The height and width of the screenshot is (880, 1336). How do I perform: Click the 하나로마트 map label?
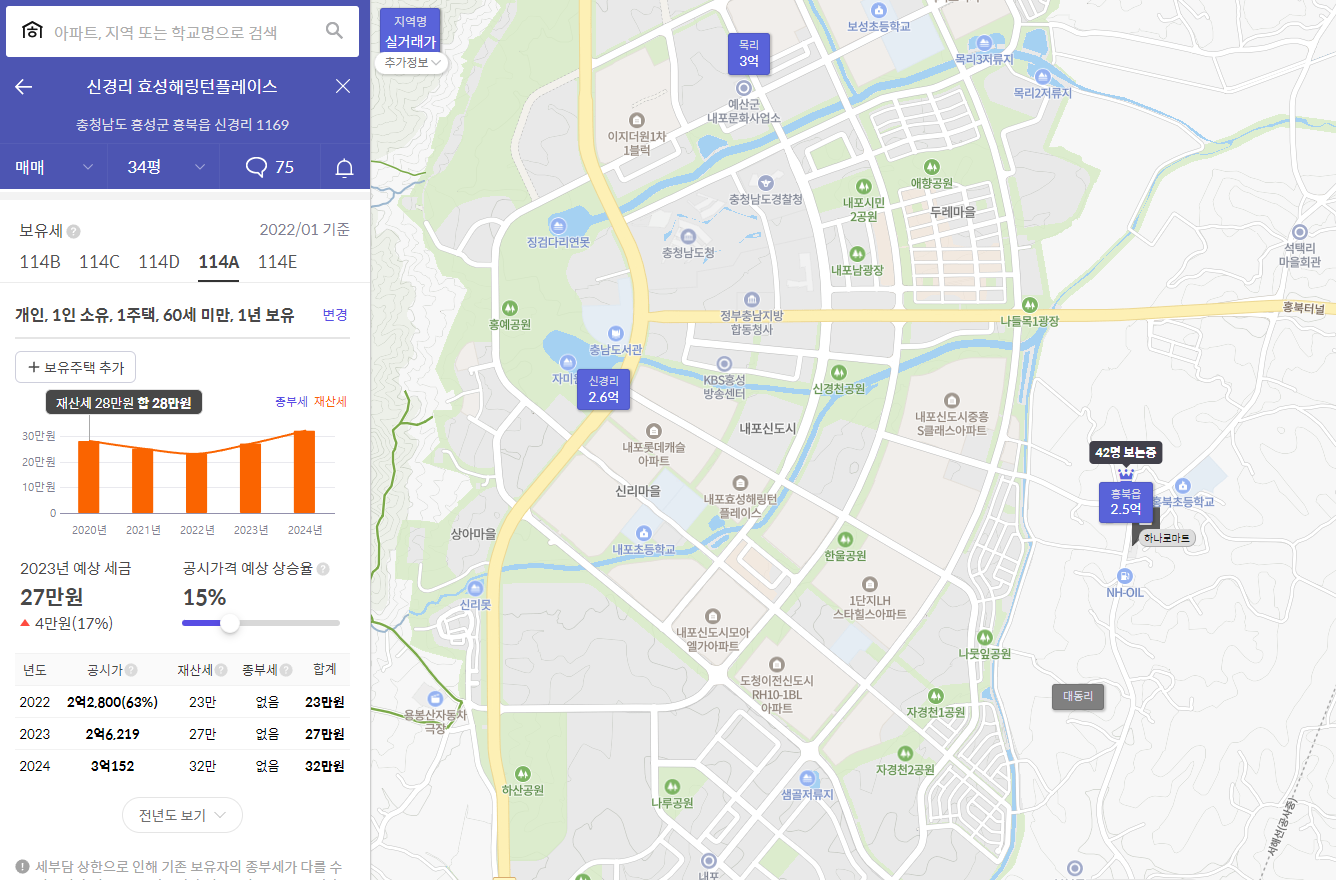(1167, 538)
